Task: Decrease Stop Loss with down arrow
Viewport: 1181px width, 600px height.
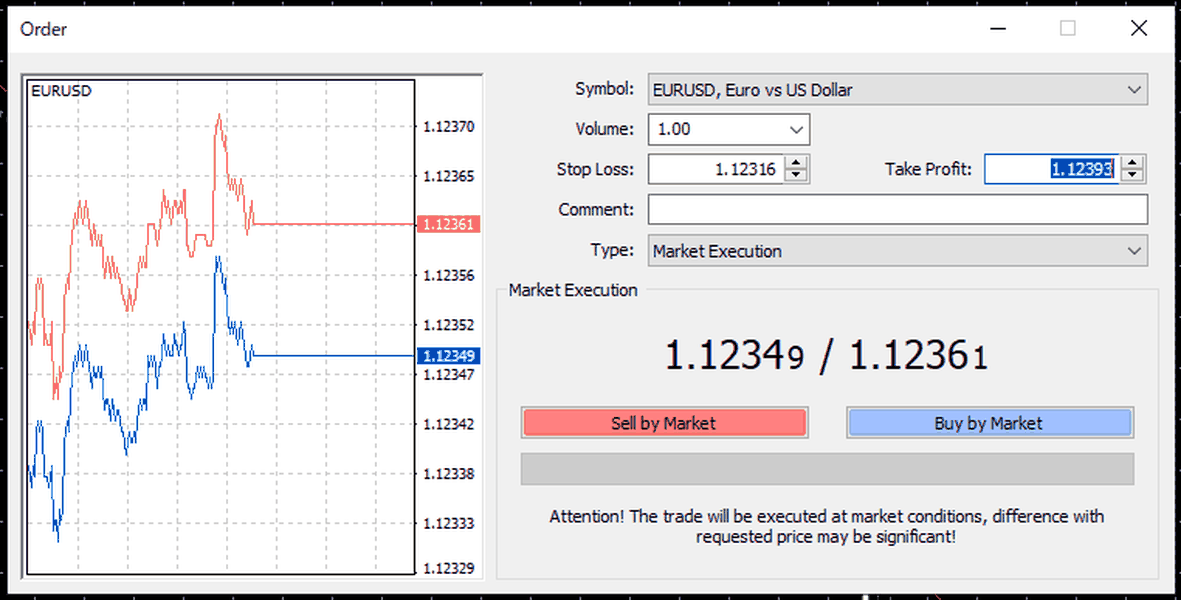Action: coord(796,176)
